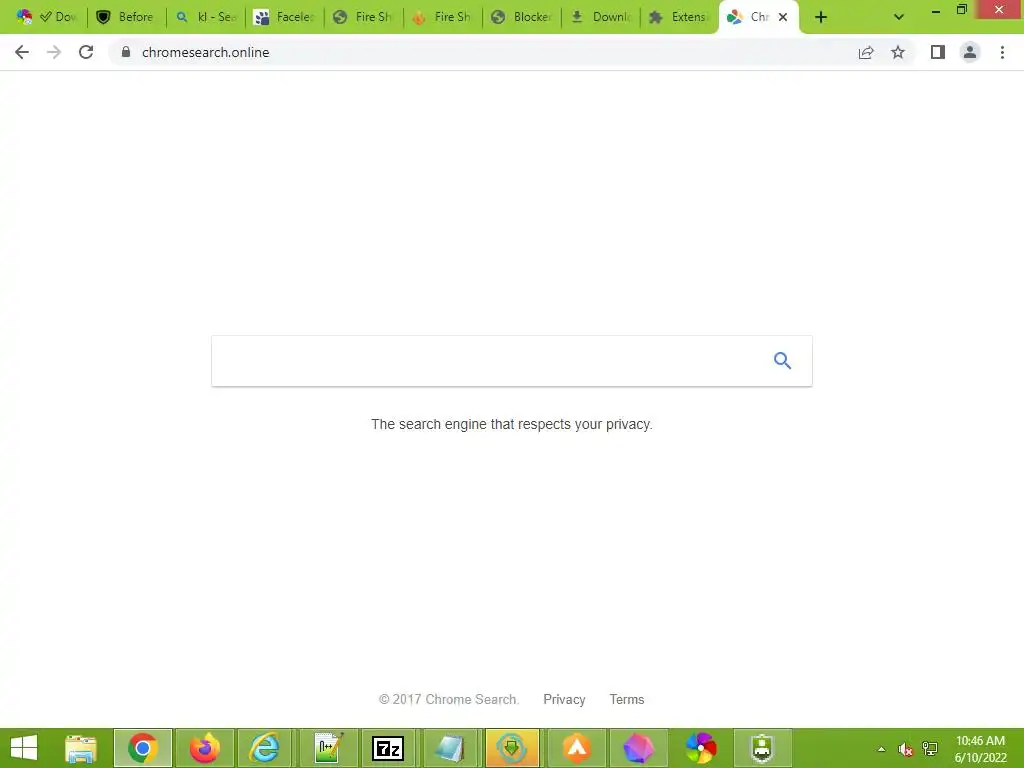
Task: Switch to Fire Sh tab with flame icon
Action: (443, 18)
